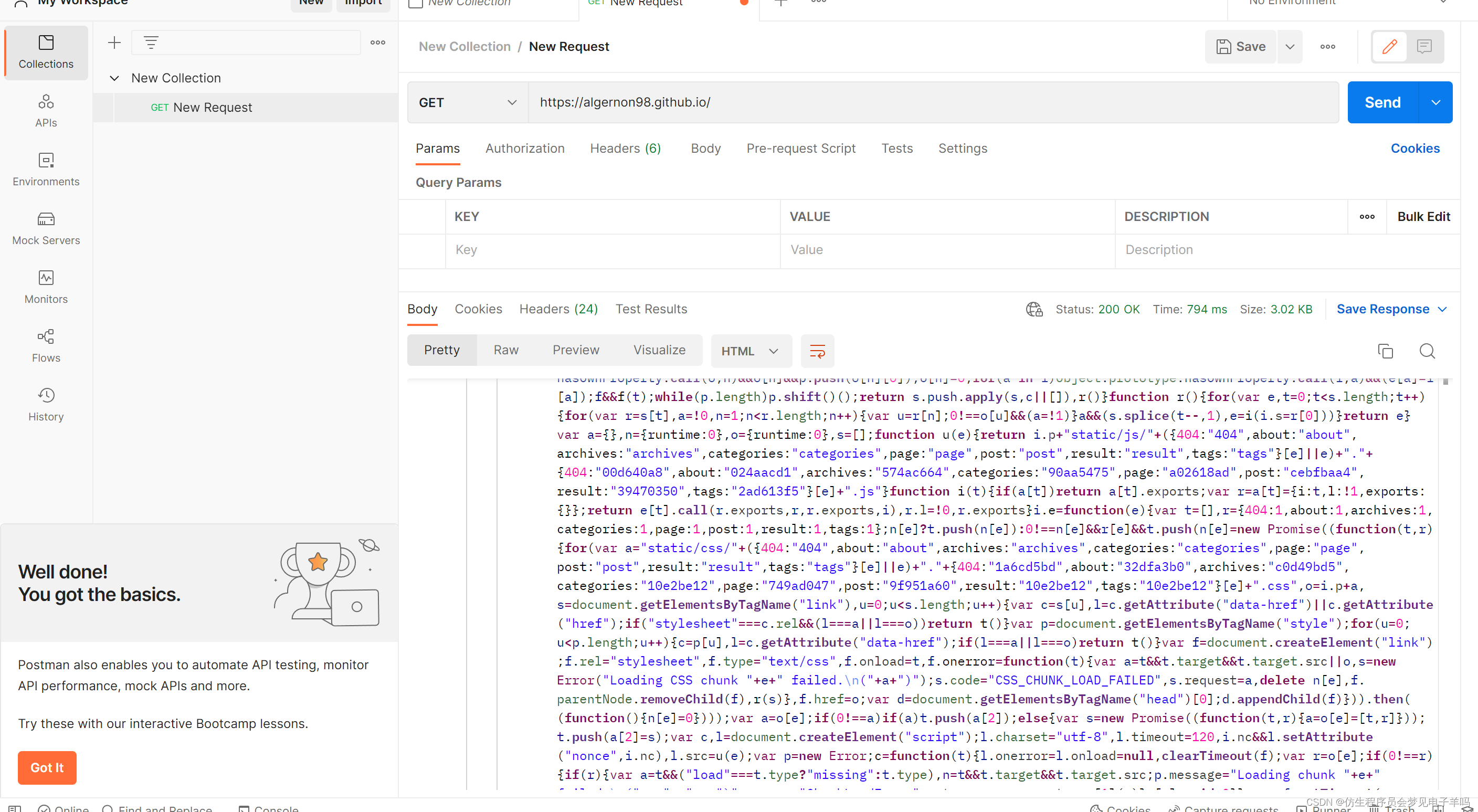
Task: Click the URL input field
Action: [x=934, y=101]
